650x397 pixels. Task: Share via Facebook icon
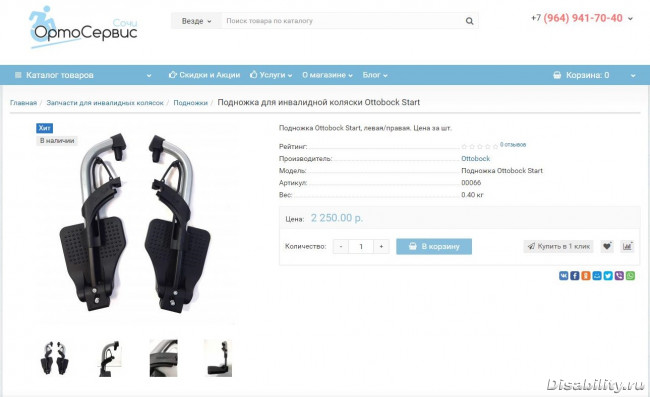(x=575, y=276)
